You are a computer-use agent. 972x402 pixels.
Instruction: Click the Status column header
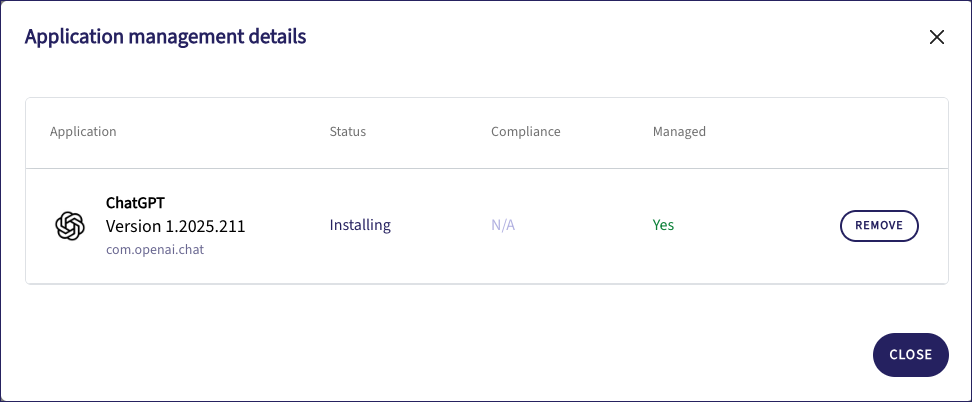(347, 132)
